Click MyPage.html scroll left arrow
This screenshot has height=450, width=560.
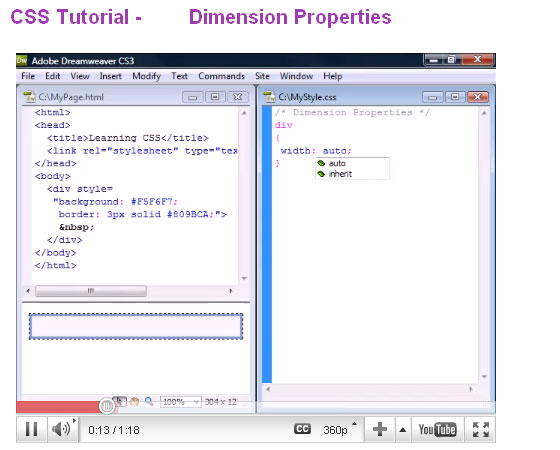pos(28,291)
